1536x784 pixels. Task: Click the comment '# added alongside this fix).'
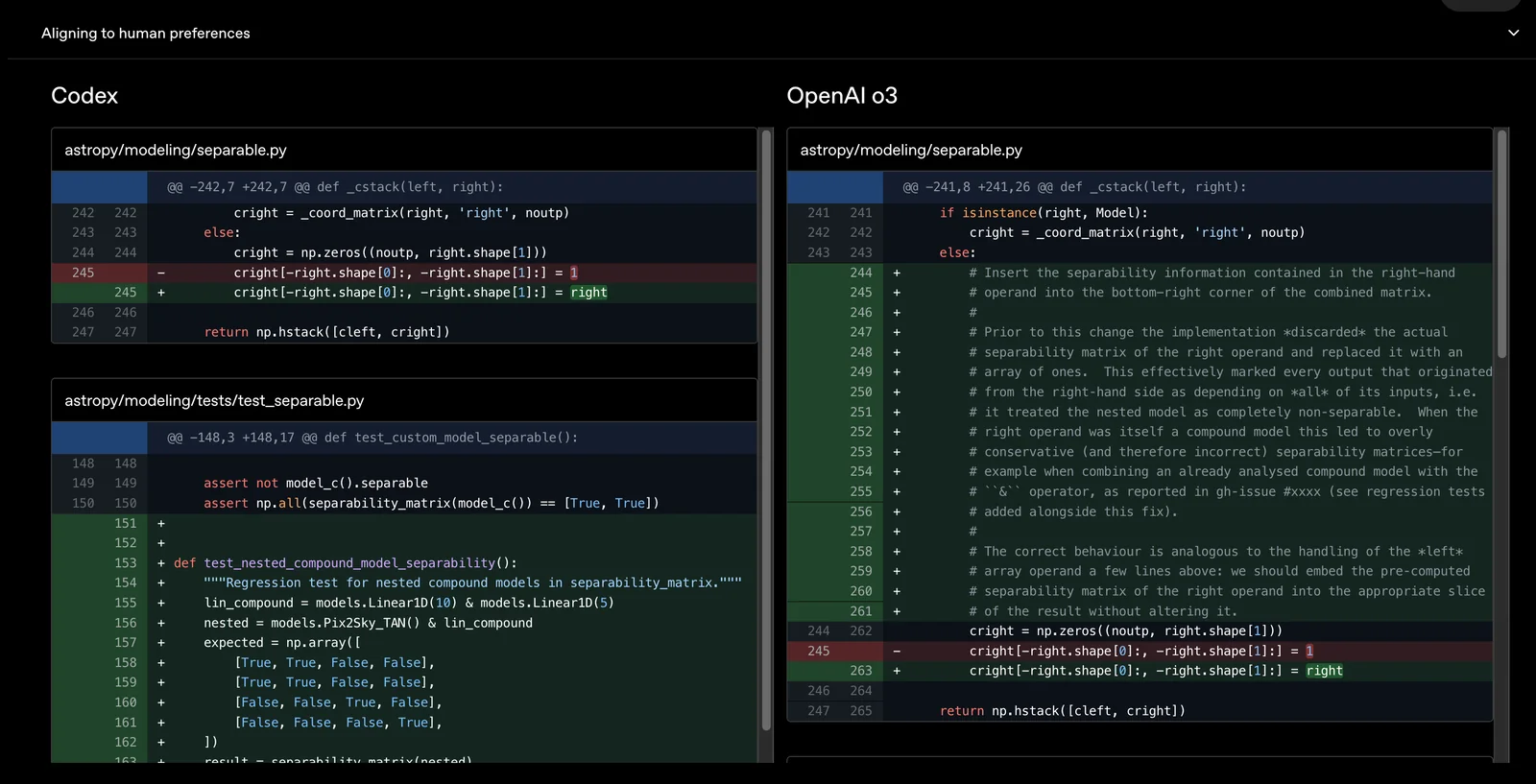click(x=1073, y=511)
